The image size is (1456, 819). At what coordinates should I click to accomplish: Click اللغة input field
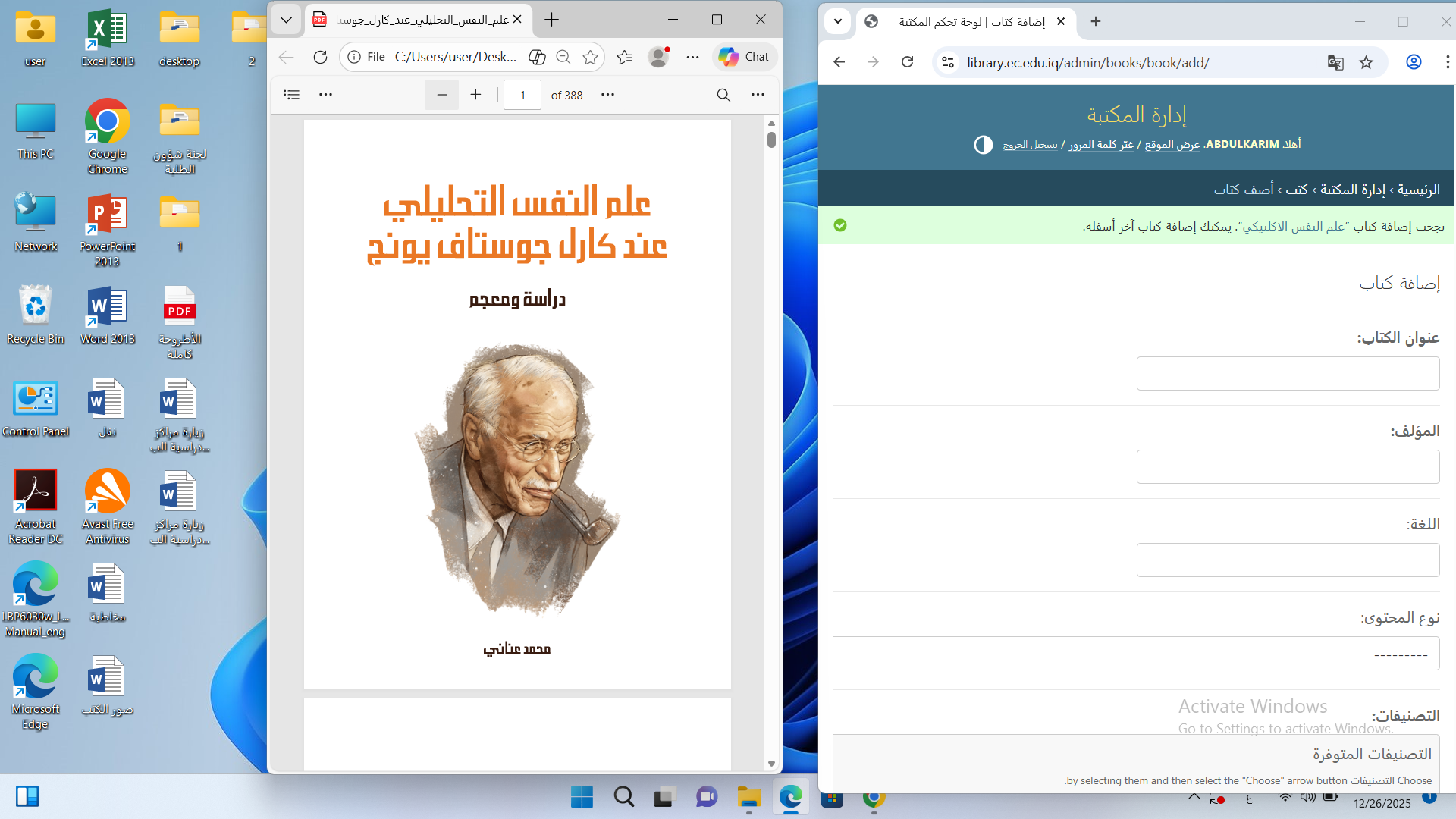click(x=1288, y=560)
